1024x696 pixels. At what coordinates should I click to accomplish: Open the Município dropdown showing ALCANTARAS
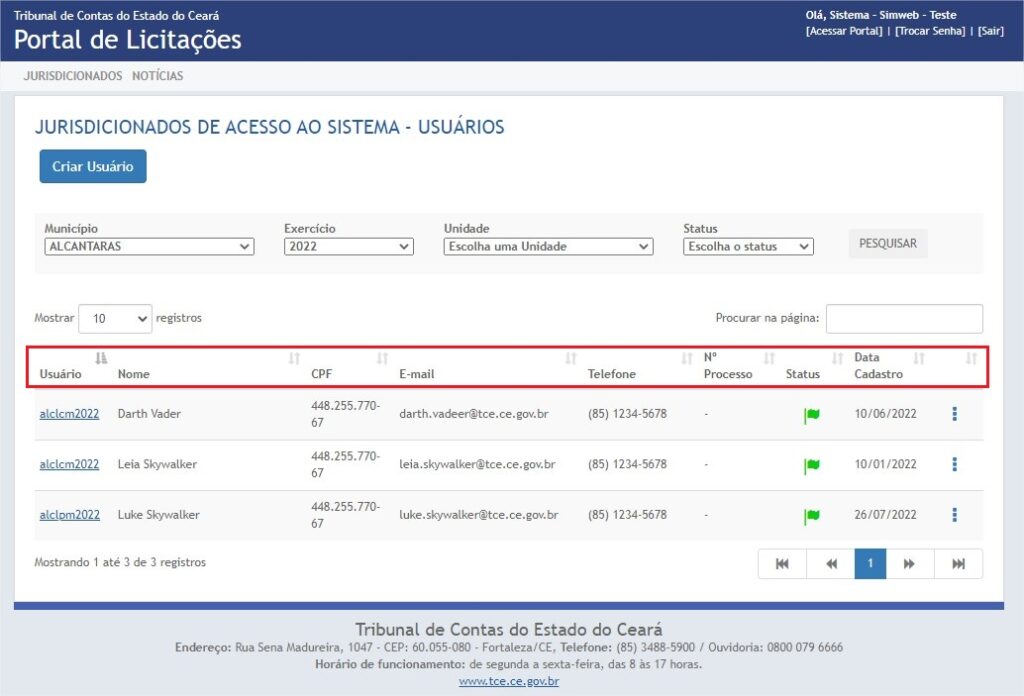(149, 247)
